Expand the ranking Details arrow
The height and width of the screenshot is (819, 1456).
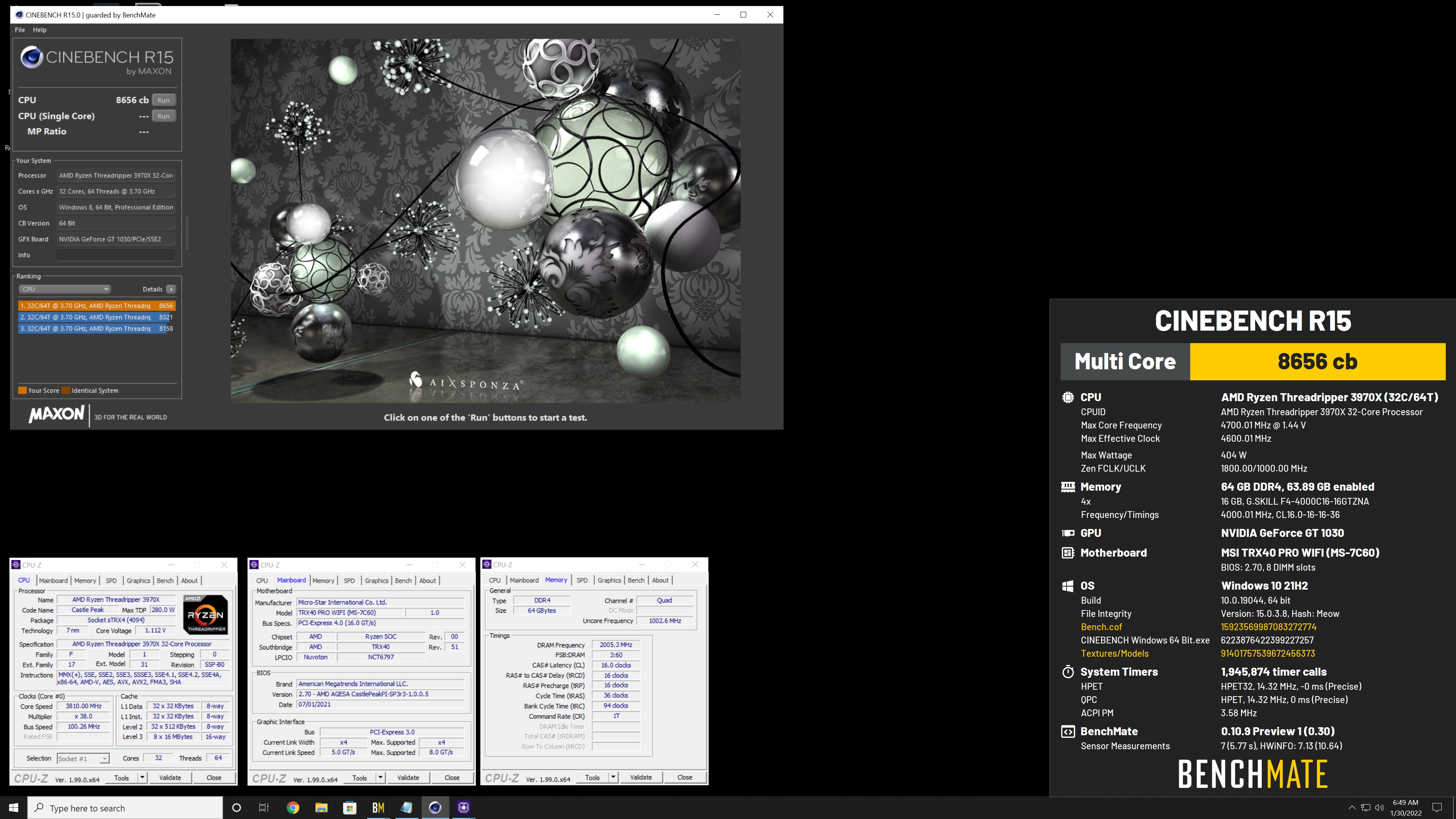171,289
